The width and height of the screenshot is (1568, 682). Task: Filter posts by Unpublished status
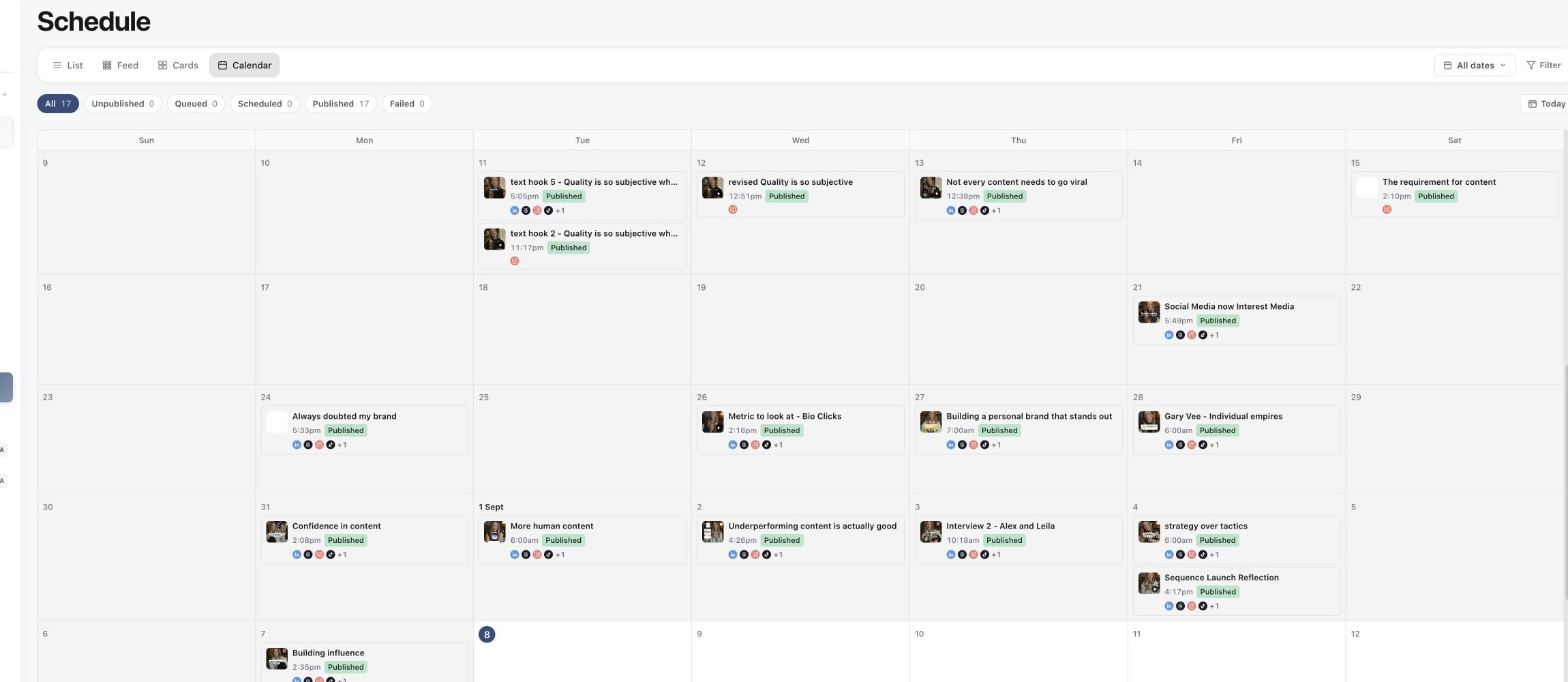pyautogui.click(x=123, y=104)
